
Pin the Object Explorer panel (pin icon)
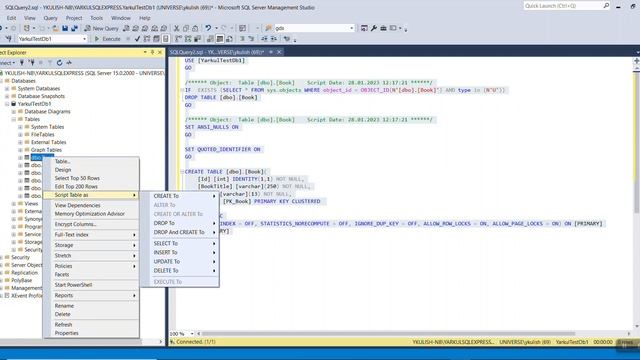pos(153,52)
